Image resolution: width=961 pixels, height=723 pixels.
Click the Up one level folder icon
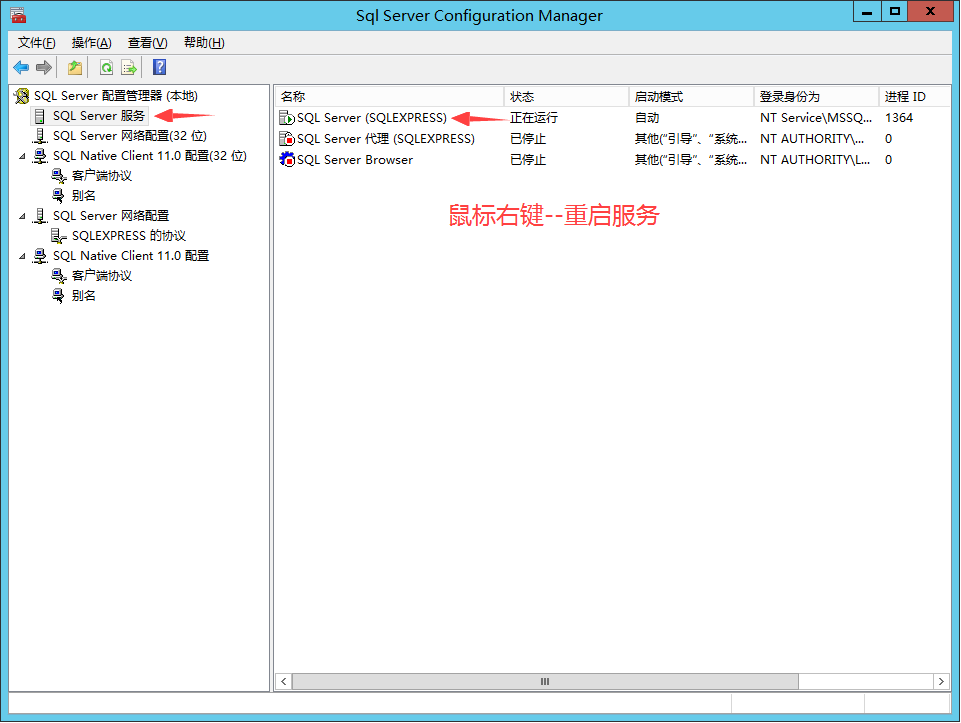point(75,67)
